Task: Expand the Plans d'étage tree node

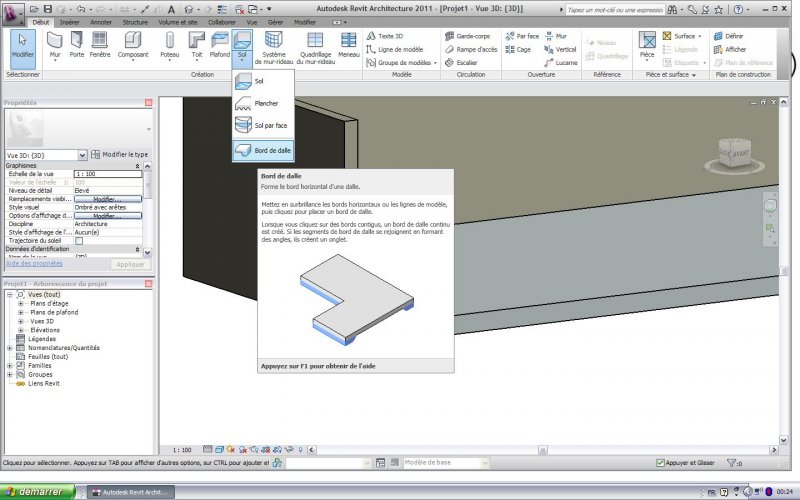Action: click(x=21, y=304)
